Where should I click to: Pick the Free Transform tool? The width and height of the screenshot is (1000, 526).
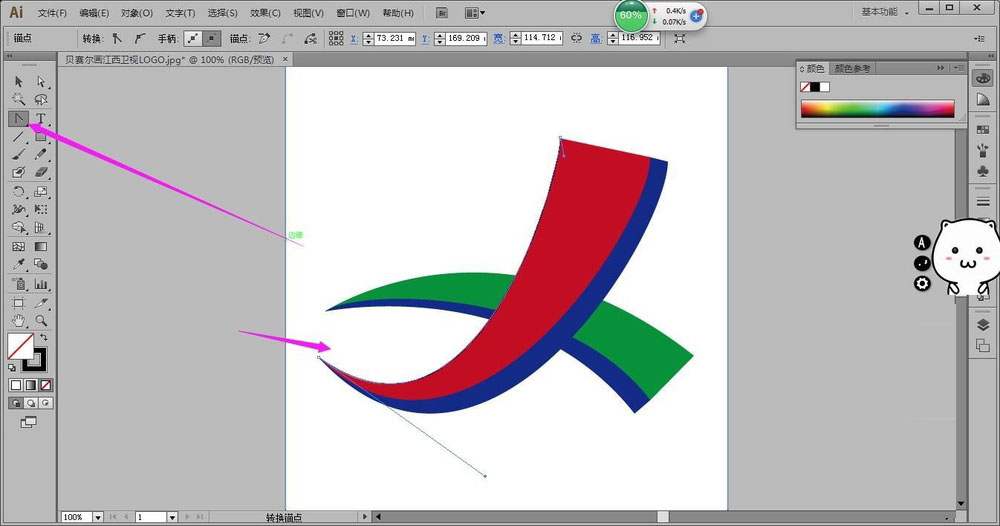pyautogui.click(x=41, y=209)
